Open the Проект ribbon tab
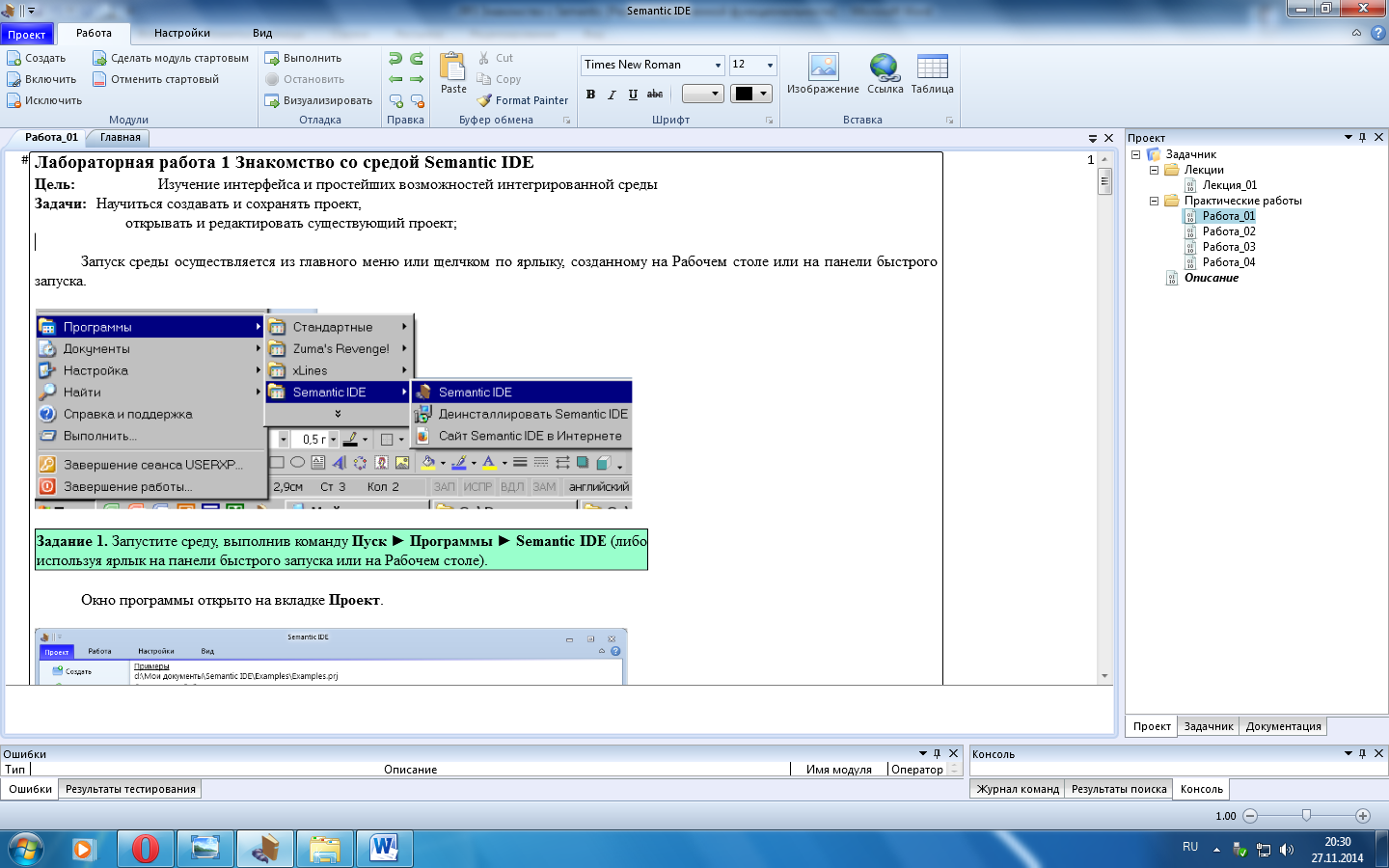 pos(27,34)
